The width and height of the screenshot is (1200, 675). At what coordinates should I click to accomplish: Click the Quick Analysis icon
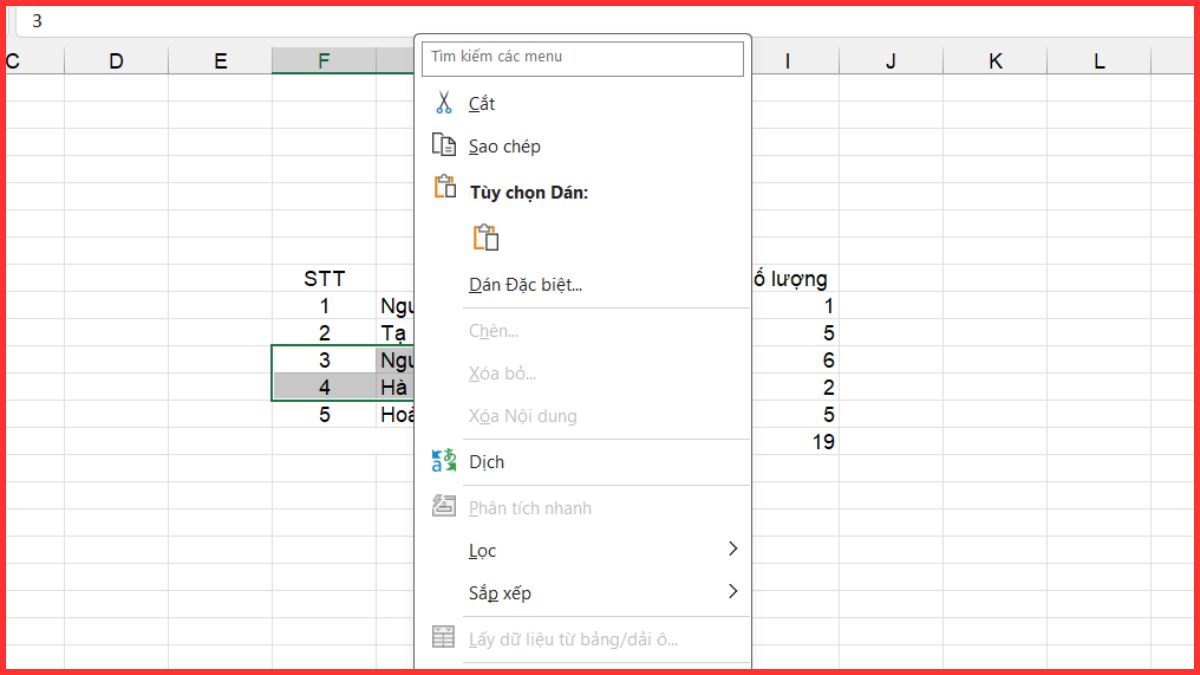click(443, 507)
